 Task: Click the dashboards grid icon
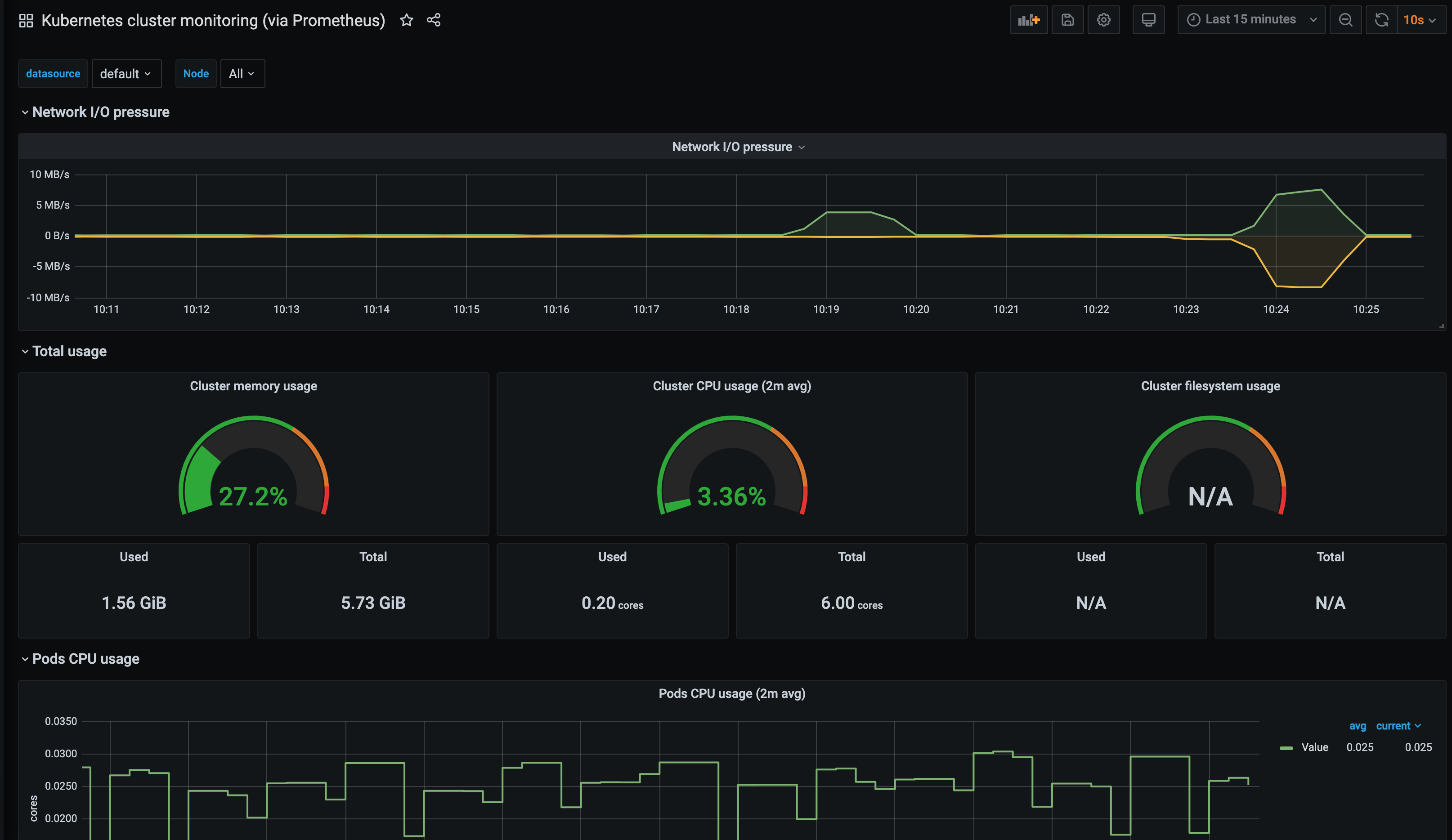[x=26, y=21]
